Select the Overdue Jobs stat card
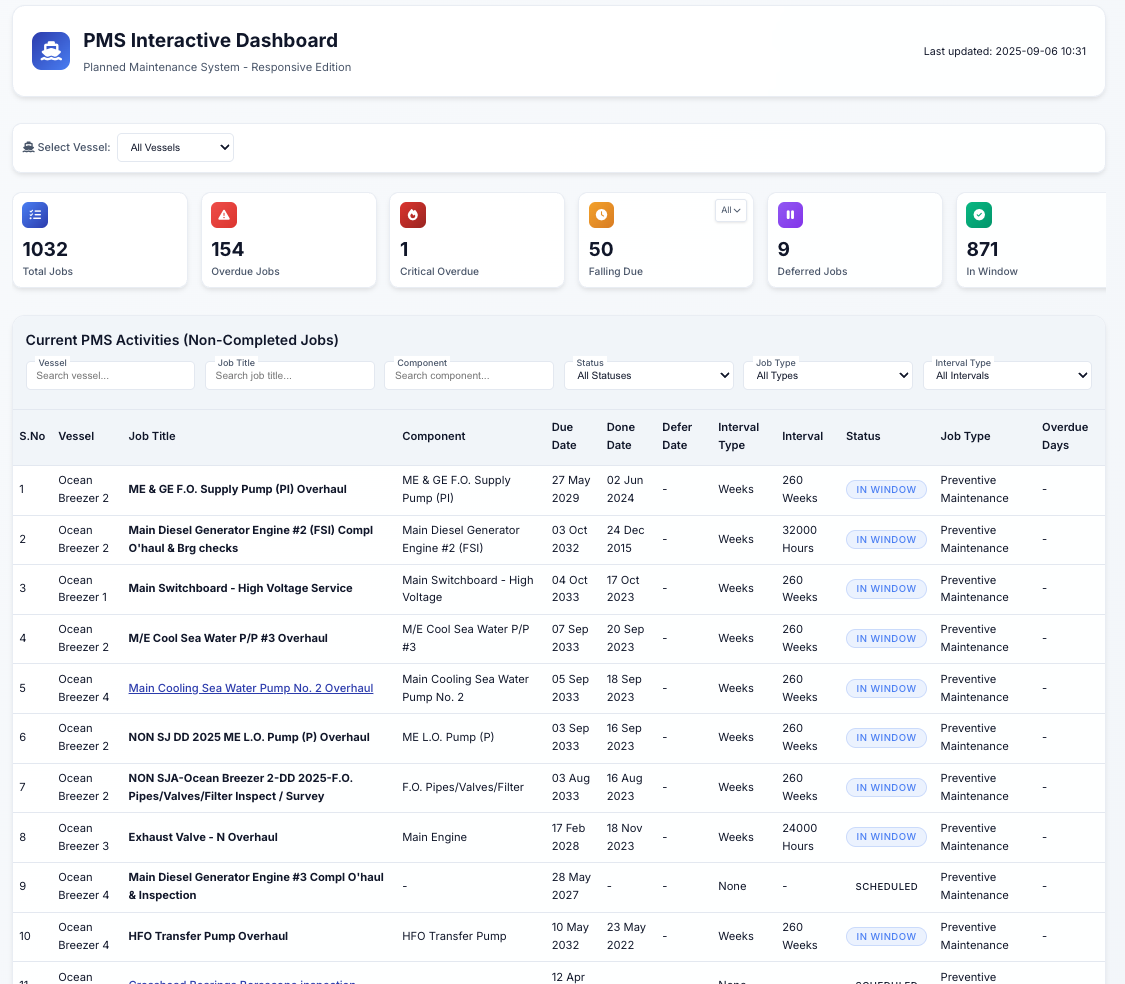This screenshot has height=984, width=1125. (x=288, y=240)
